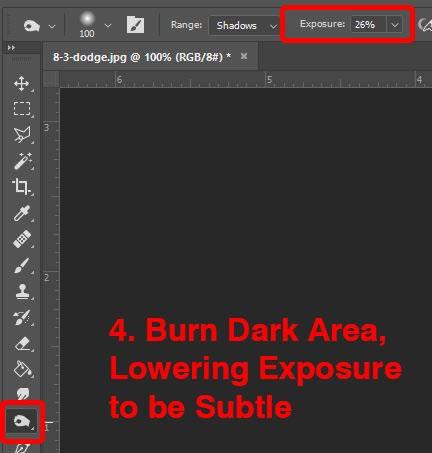
Task: Select the Crop tool
Action: click(x=22, y=187)
